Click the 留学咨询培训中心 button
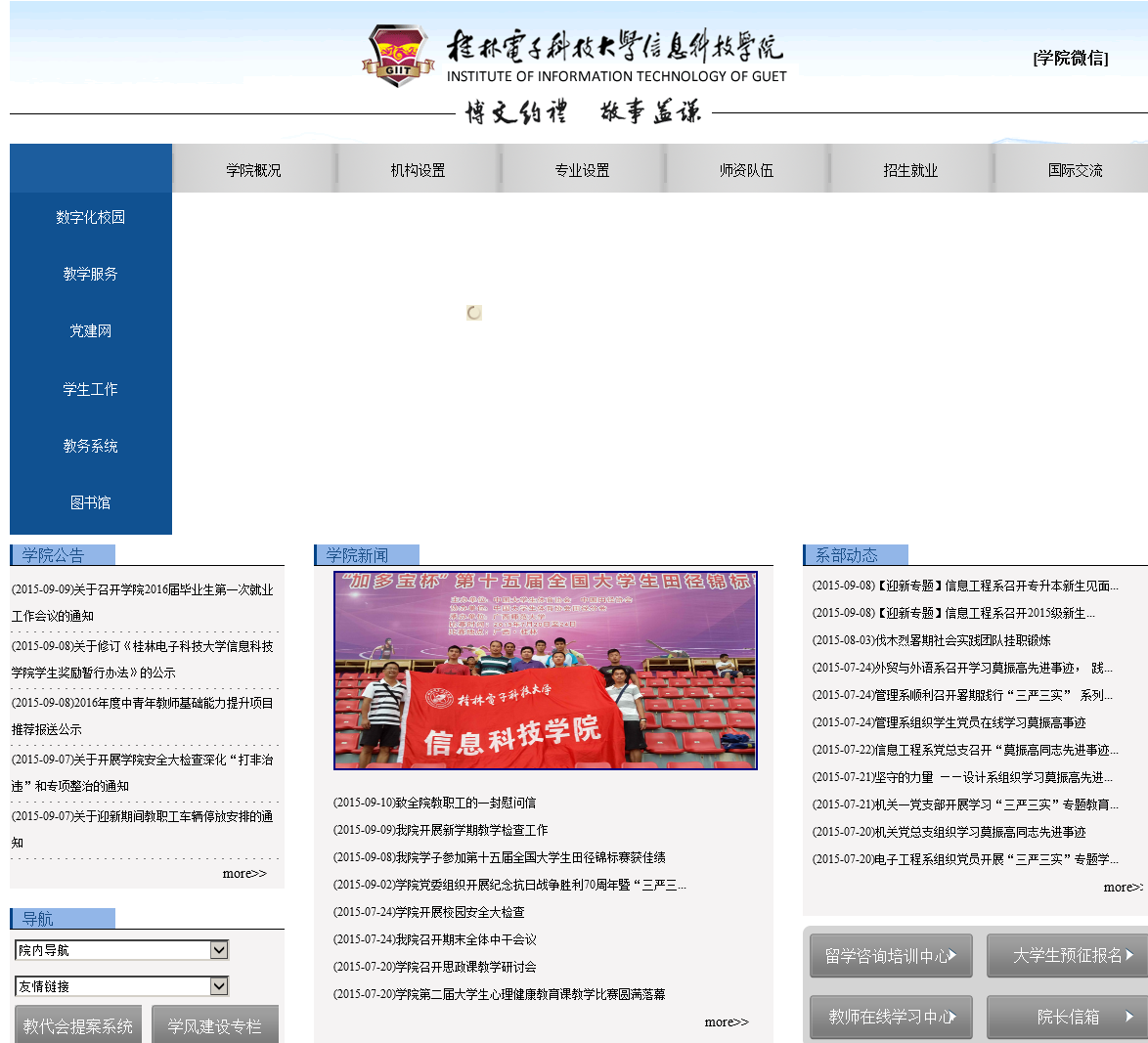This screenshot has width=1148, height=1043. point(890,955)
